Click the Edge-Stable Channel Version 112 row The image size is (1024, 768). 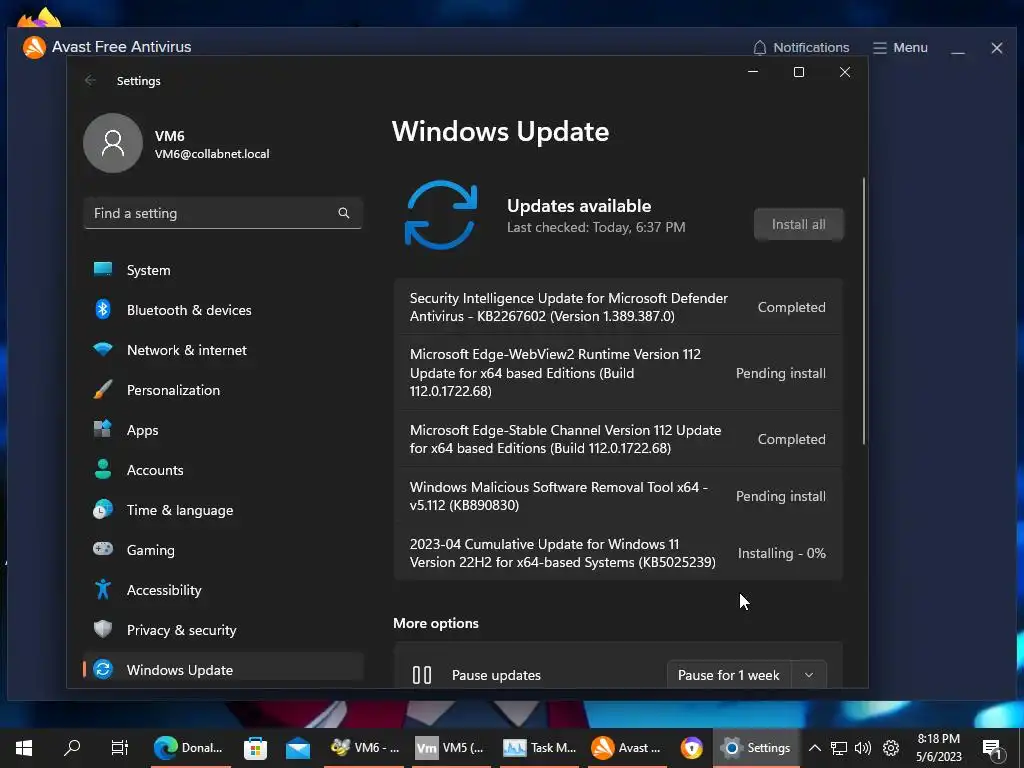pos(618,439)
